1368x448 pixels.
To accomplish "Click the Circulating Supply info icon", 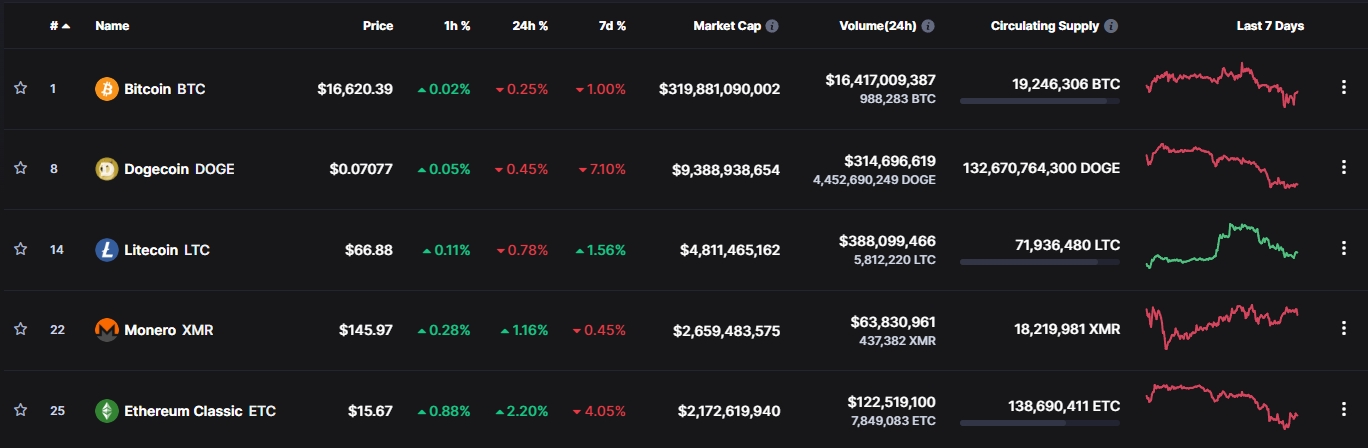I will click(x=1112, y=26).
